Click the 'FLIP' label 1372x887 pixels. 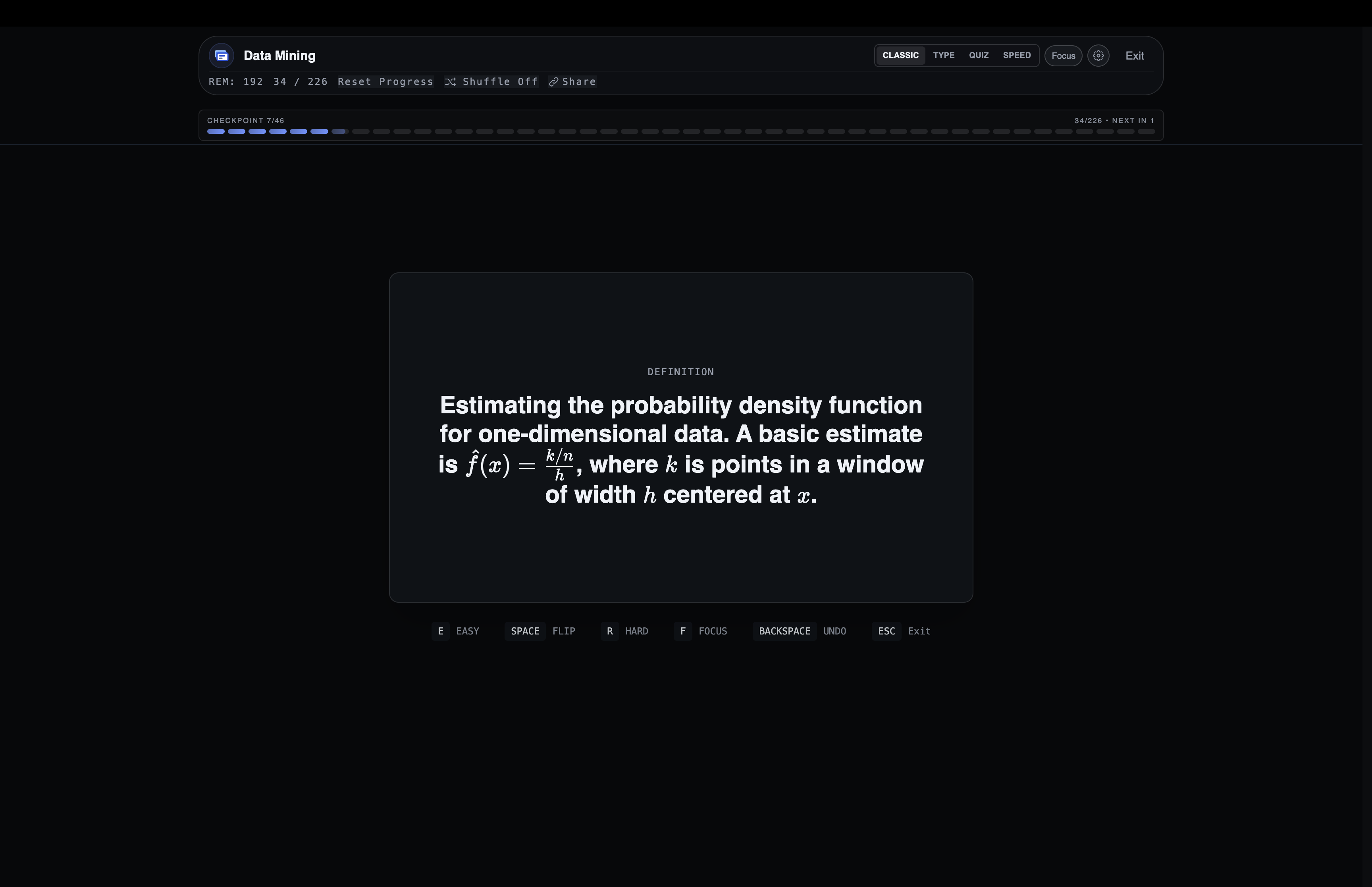click(x=564, y=631)
